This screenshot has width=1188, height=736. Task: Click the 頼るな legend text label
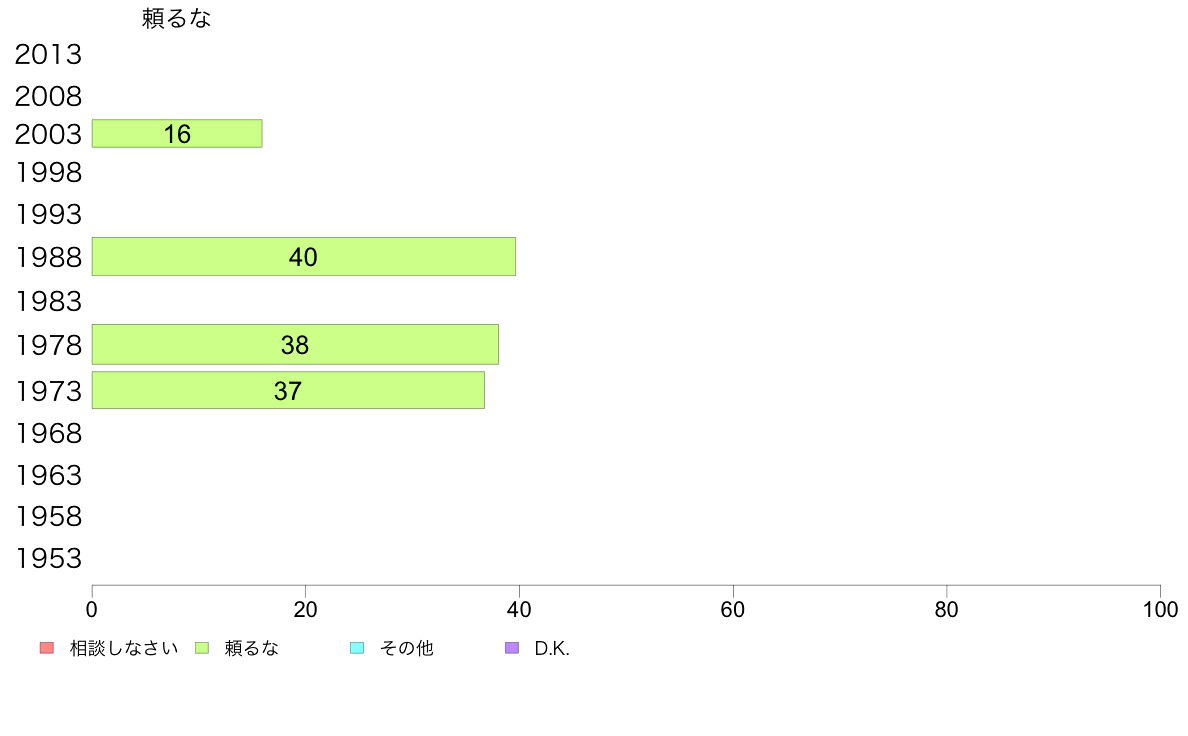(x=252, y=648)
